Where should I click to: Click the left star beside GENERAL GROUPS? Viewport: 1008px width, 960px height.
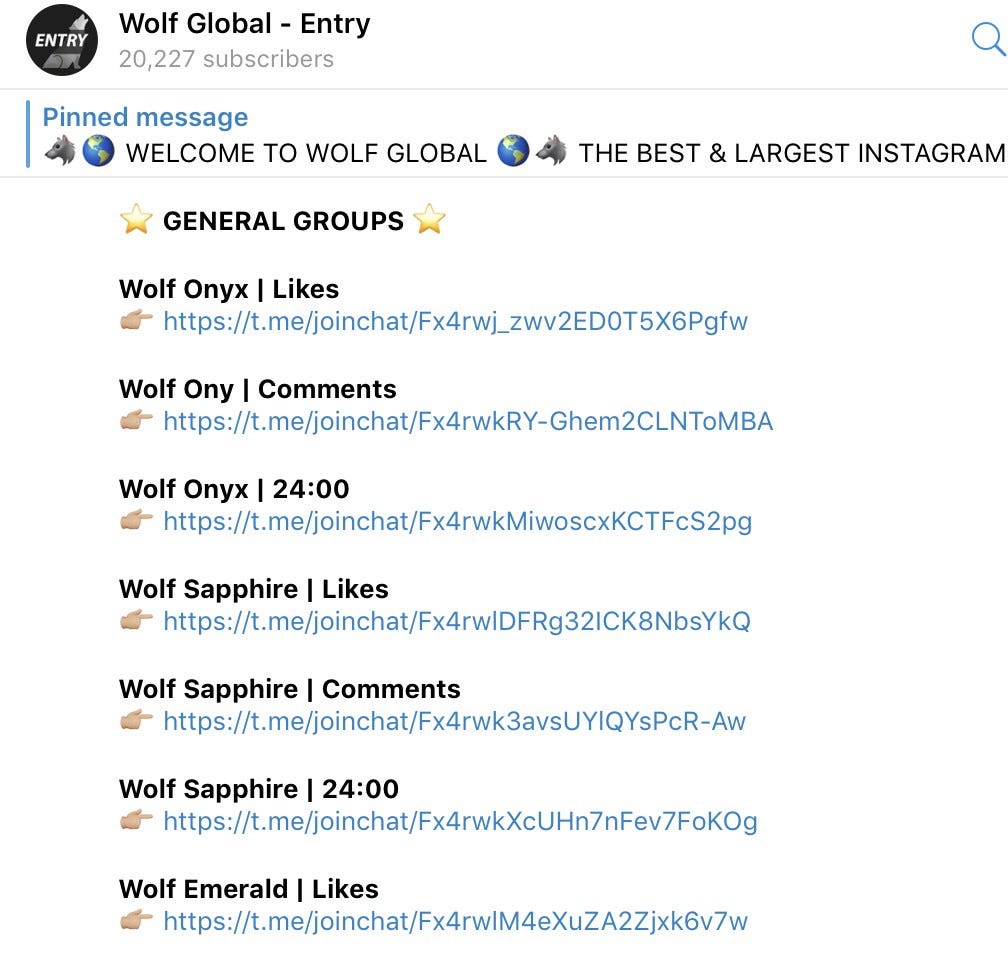136,219
